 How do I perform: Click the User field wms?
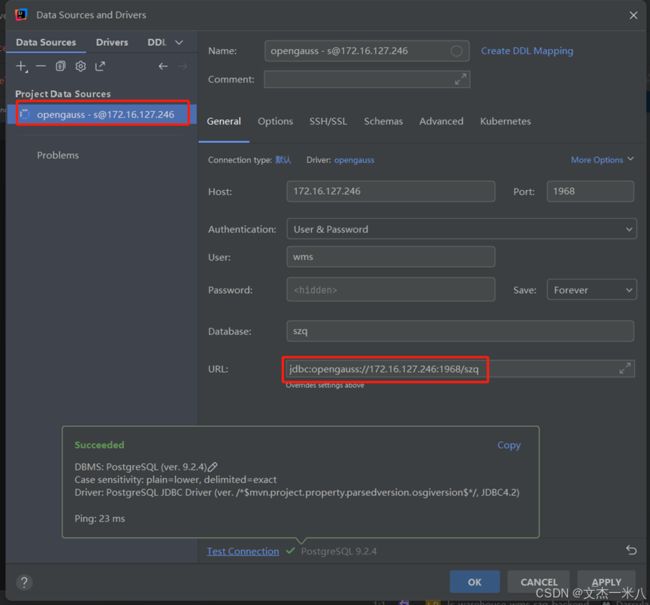(x=390, y=257)
